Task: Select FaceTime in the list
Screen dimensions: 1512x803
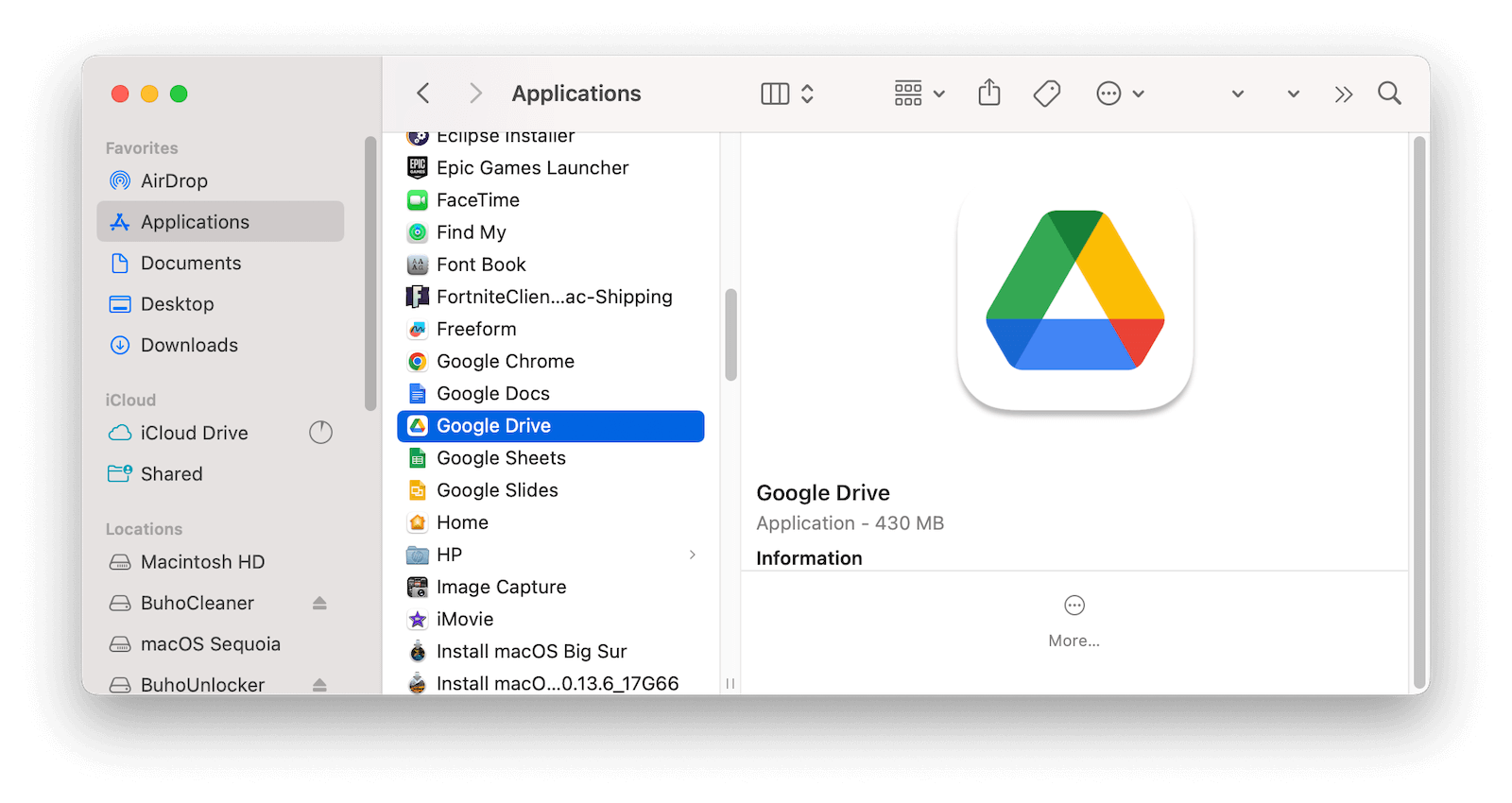Action: [551, 199]
